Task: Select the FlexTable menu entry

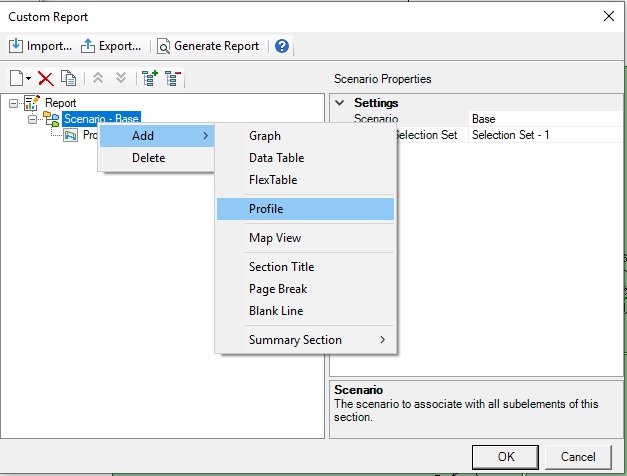Action: click(273, 180)
